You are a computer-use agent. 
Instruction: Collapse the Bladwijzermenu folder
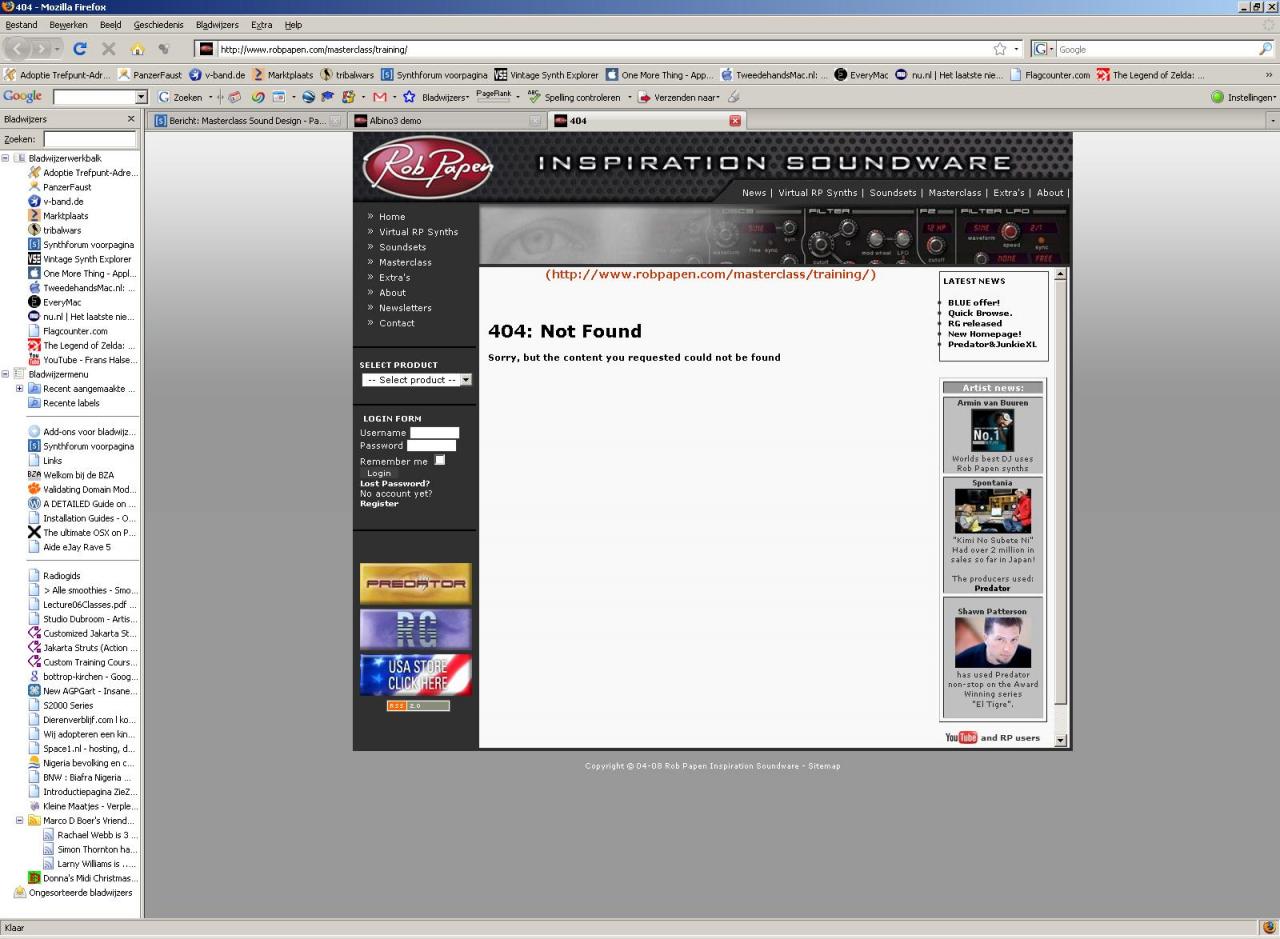point(6,374)
